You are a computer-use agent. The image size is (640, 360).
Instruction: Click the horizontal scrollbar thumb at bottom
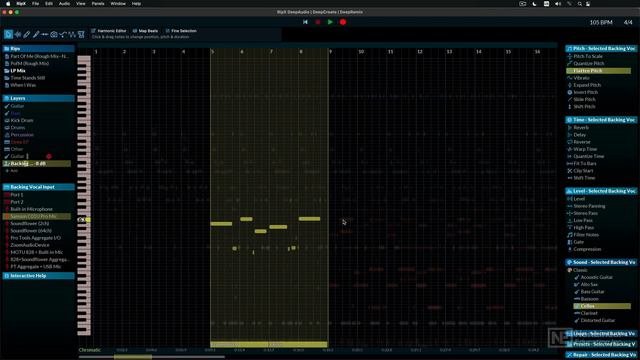pos(133,357)
